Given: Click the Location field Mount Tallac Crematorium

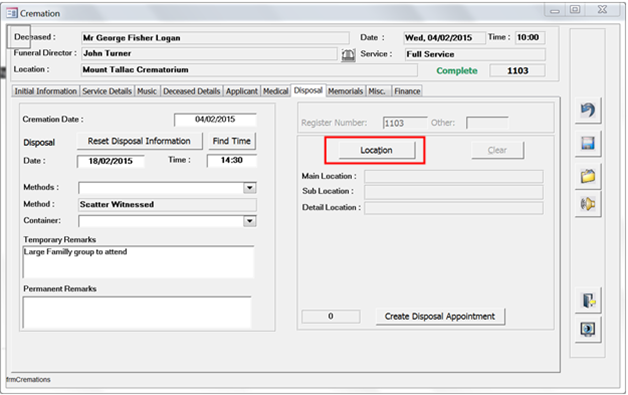Looking at the screenshot, I should click(x=249, y=70).
